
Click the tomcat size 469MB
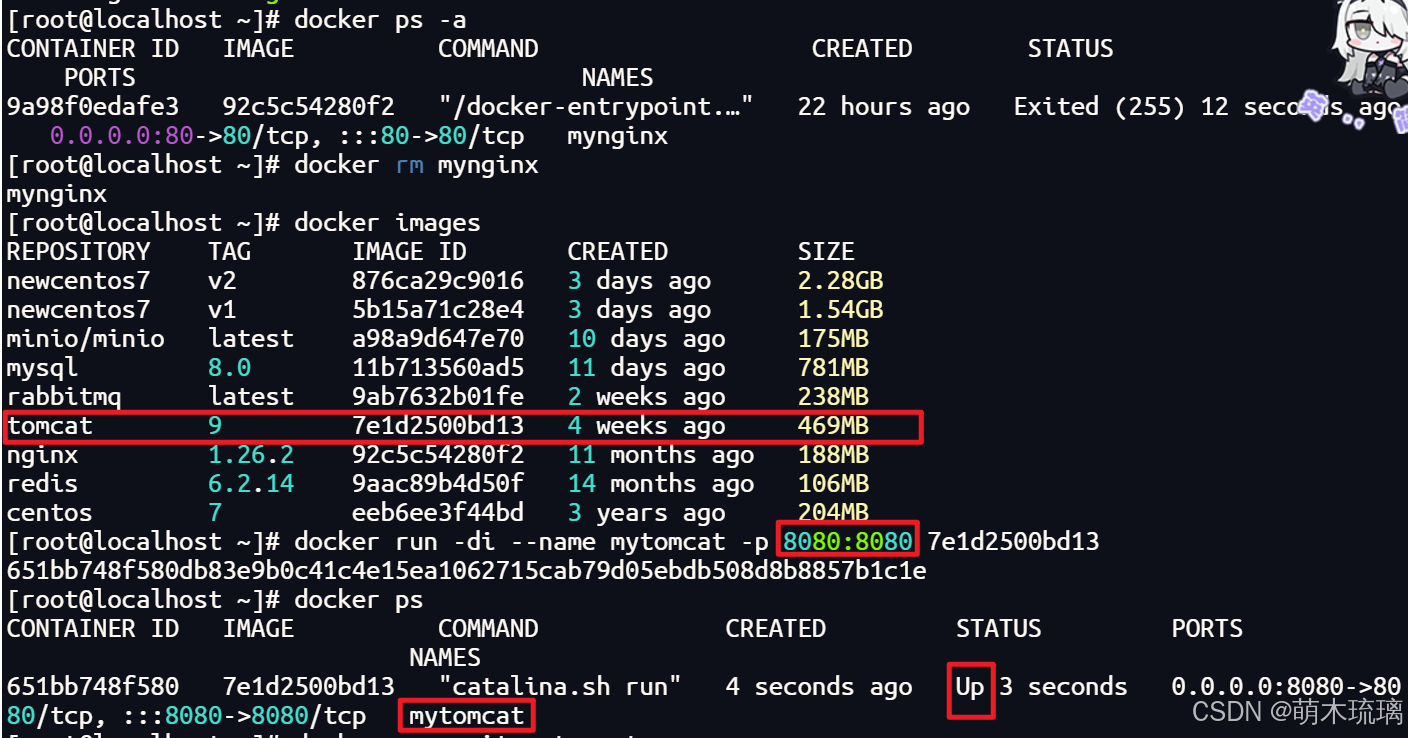(833, 426)
